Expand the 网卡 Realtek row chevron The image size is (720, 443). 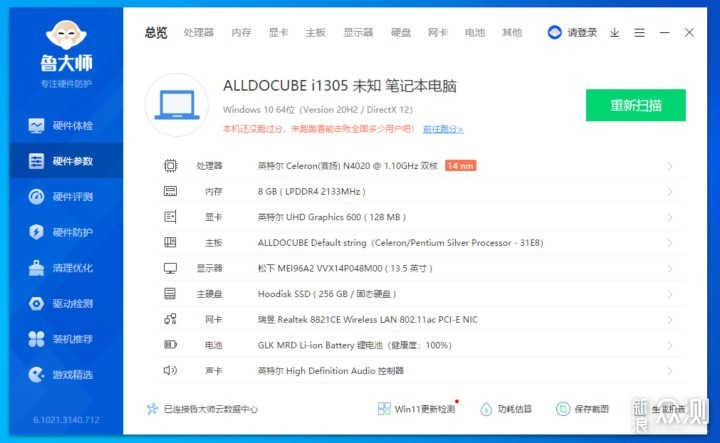(670, 320)
